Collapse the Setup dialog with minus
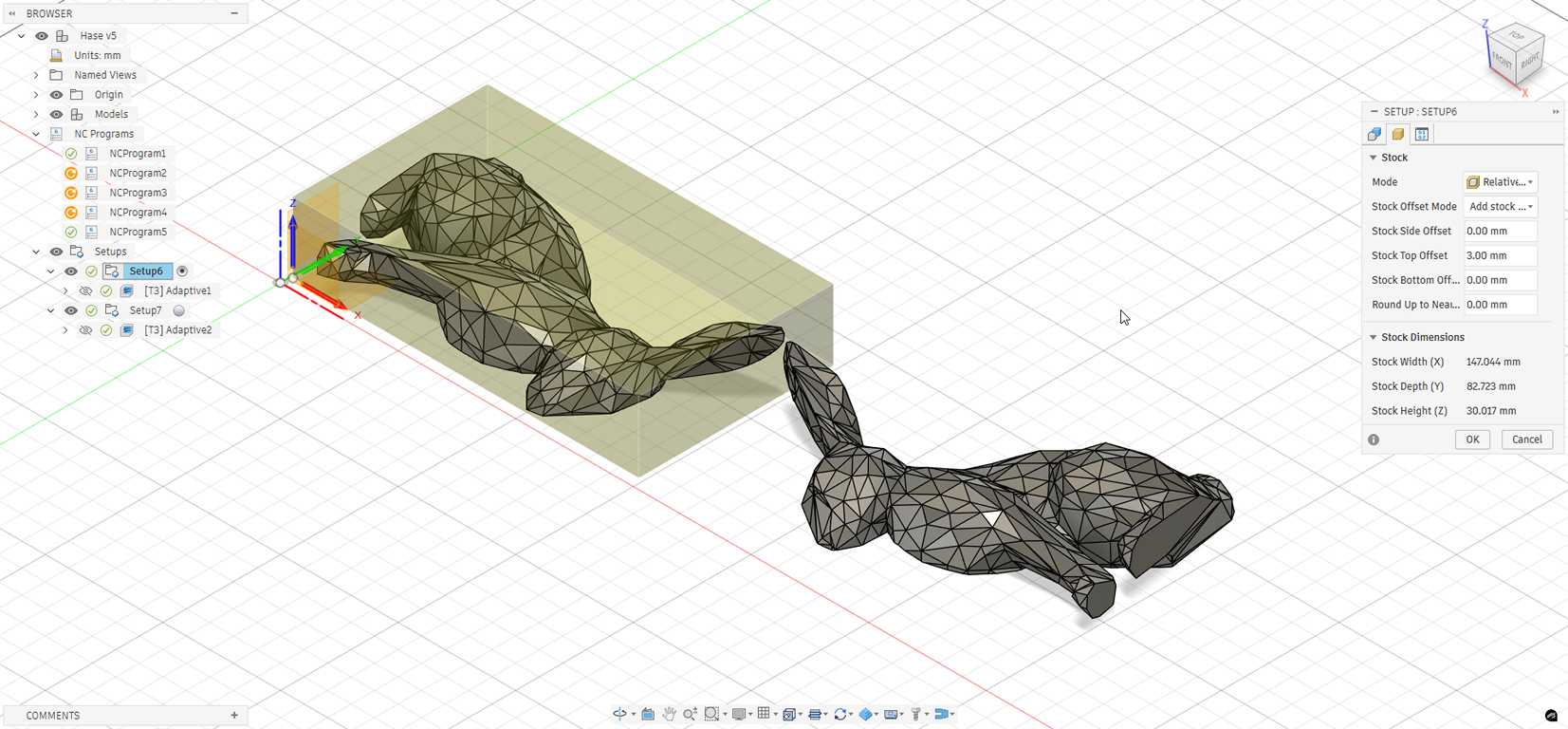Viewport: 1568px width, 729px height. tap(1374, 111)
